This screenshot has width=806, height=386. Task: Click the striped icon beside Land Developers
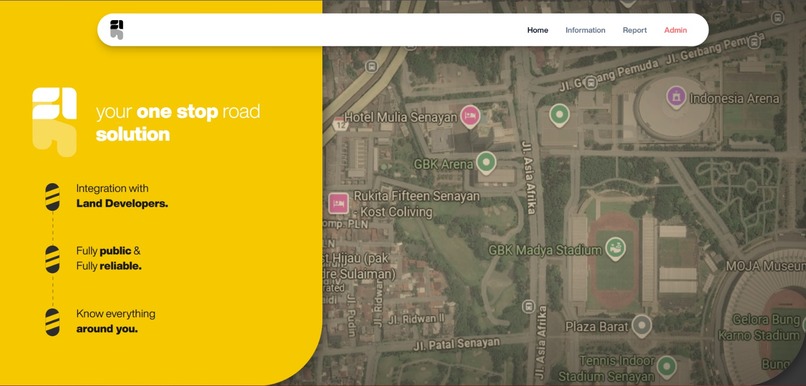(52, 197)
